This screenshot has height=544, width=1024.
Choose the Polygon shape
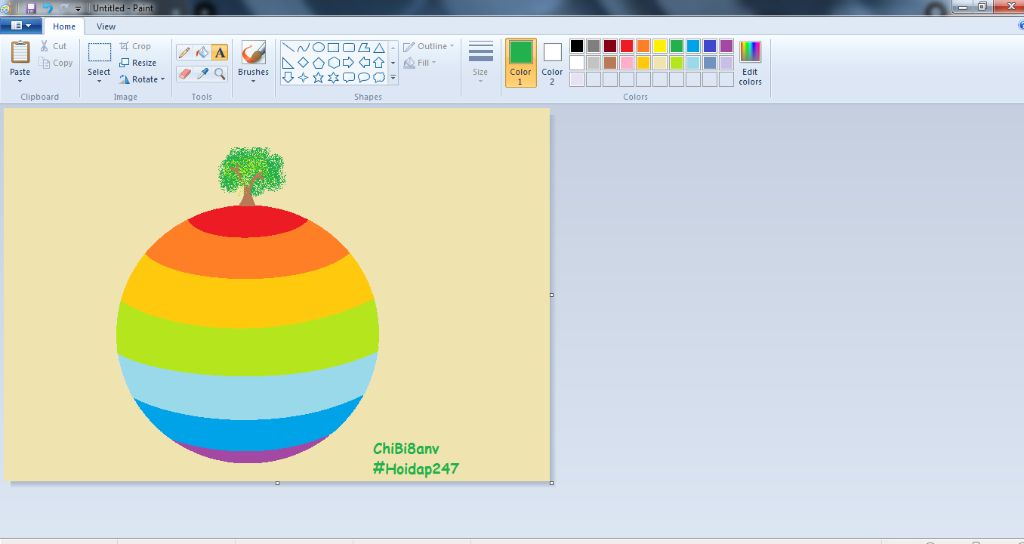coord(364,48)
